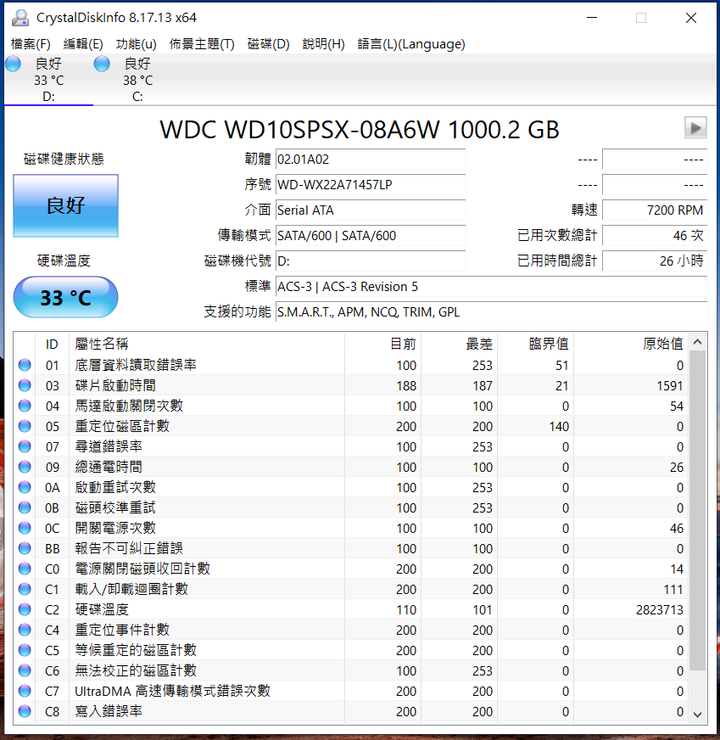
Task: Select the 硬碟溫度 attribute row name
Action: tap(101, 610)
